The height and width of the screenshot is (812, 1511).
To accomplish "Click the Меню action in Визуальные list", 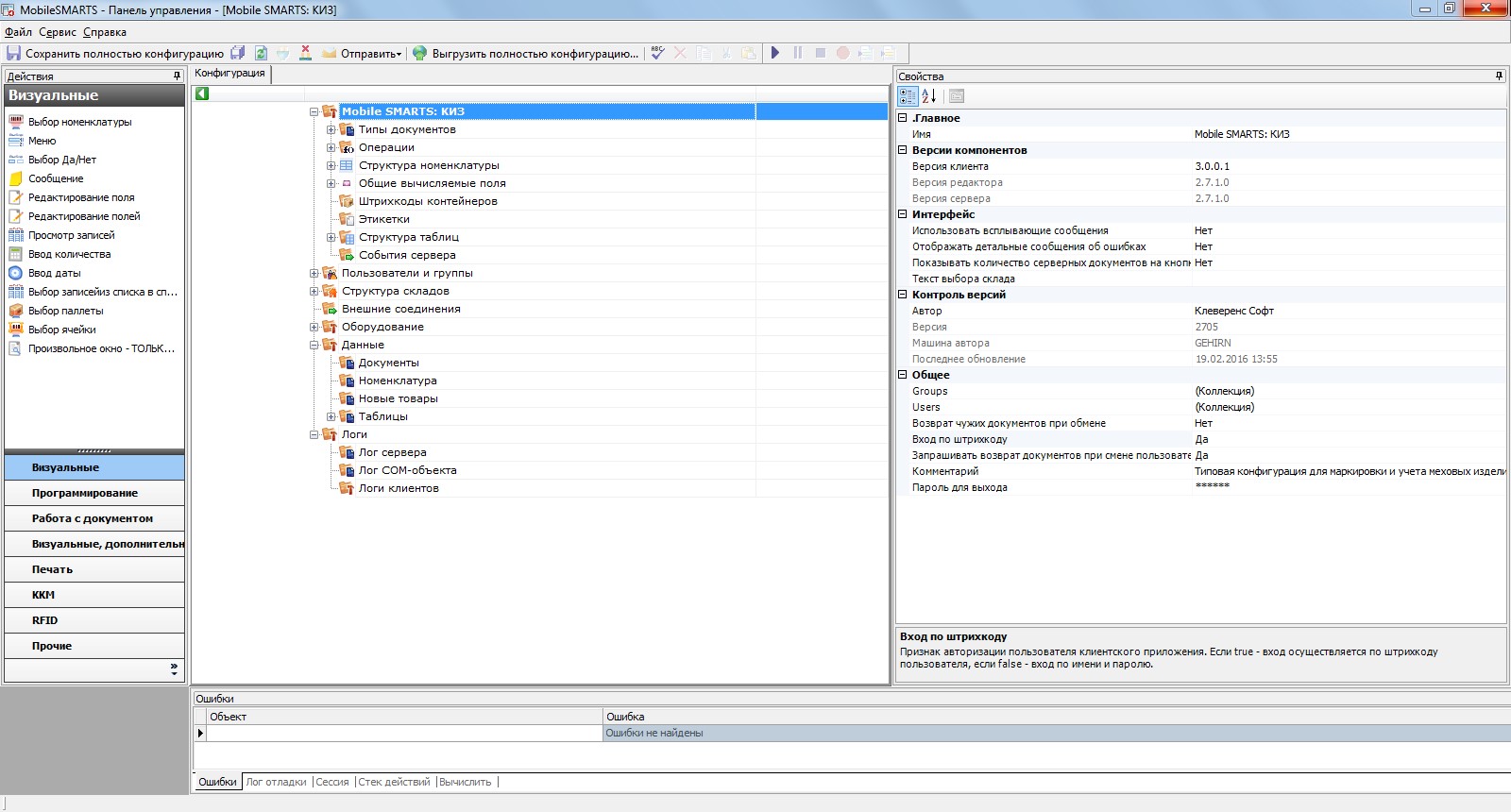I will [x=42, y=141].
